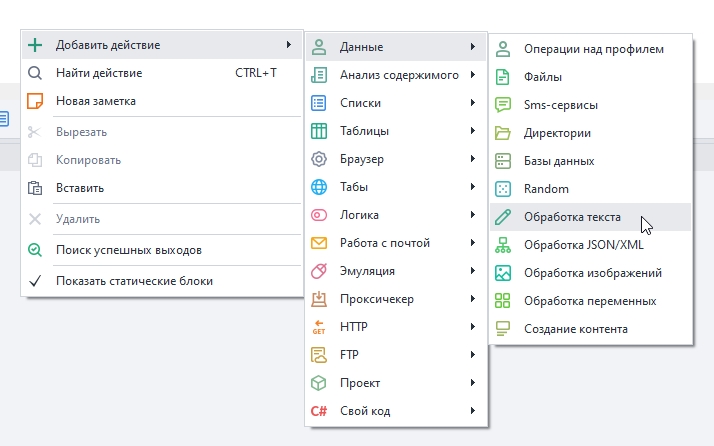
Task: Click the pencil icon for Обработка текста
Action: pyautogui.click(x=504, y=216)
